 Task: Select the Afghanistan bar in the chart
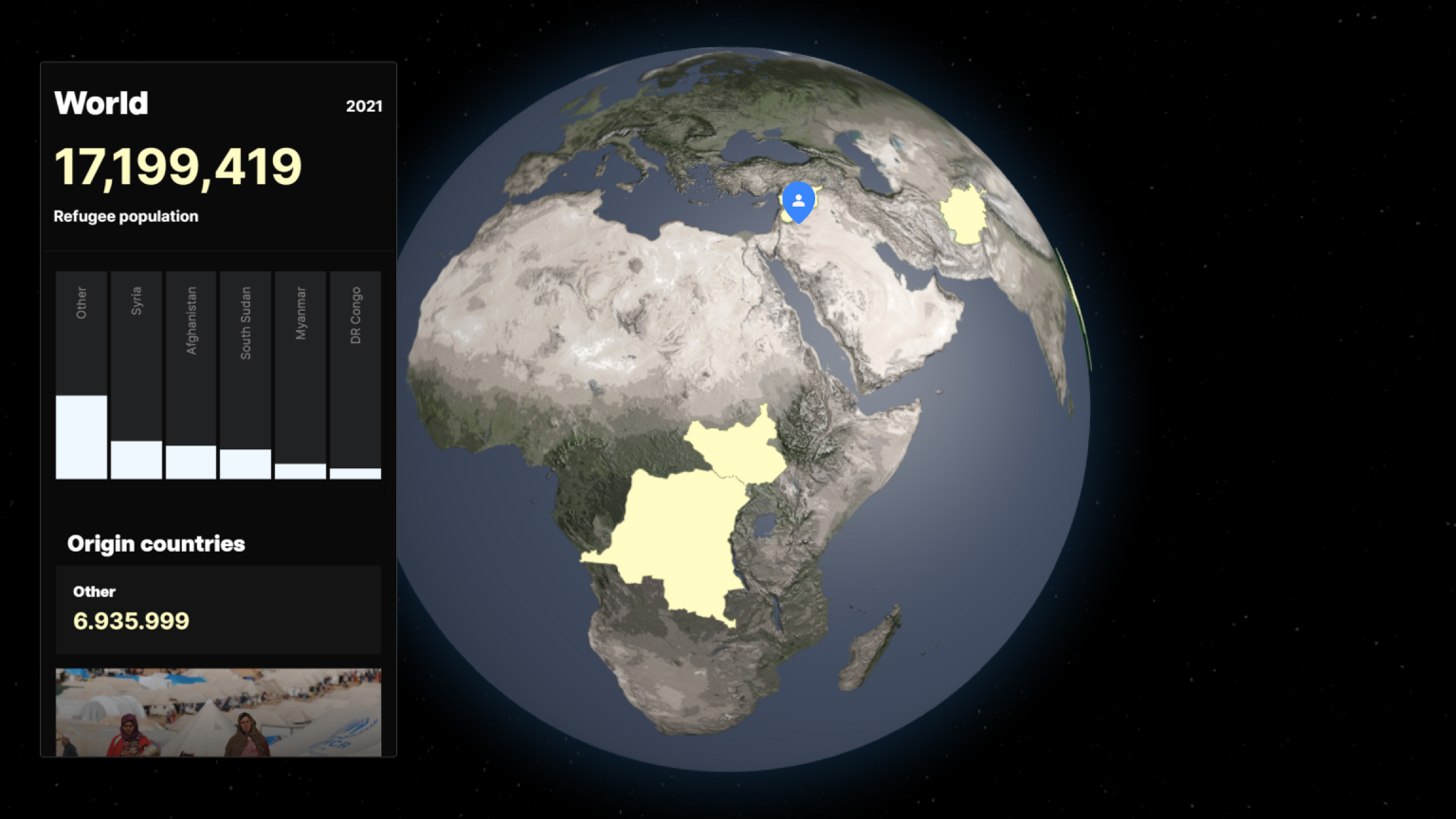(191, 375)
